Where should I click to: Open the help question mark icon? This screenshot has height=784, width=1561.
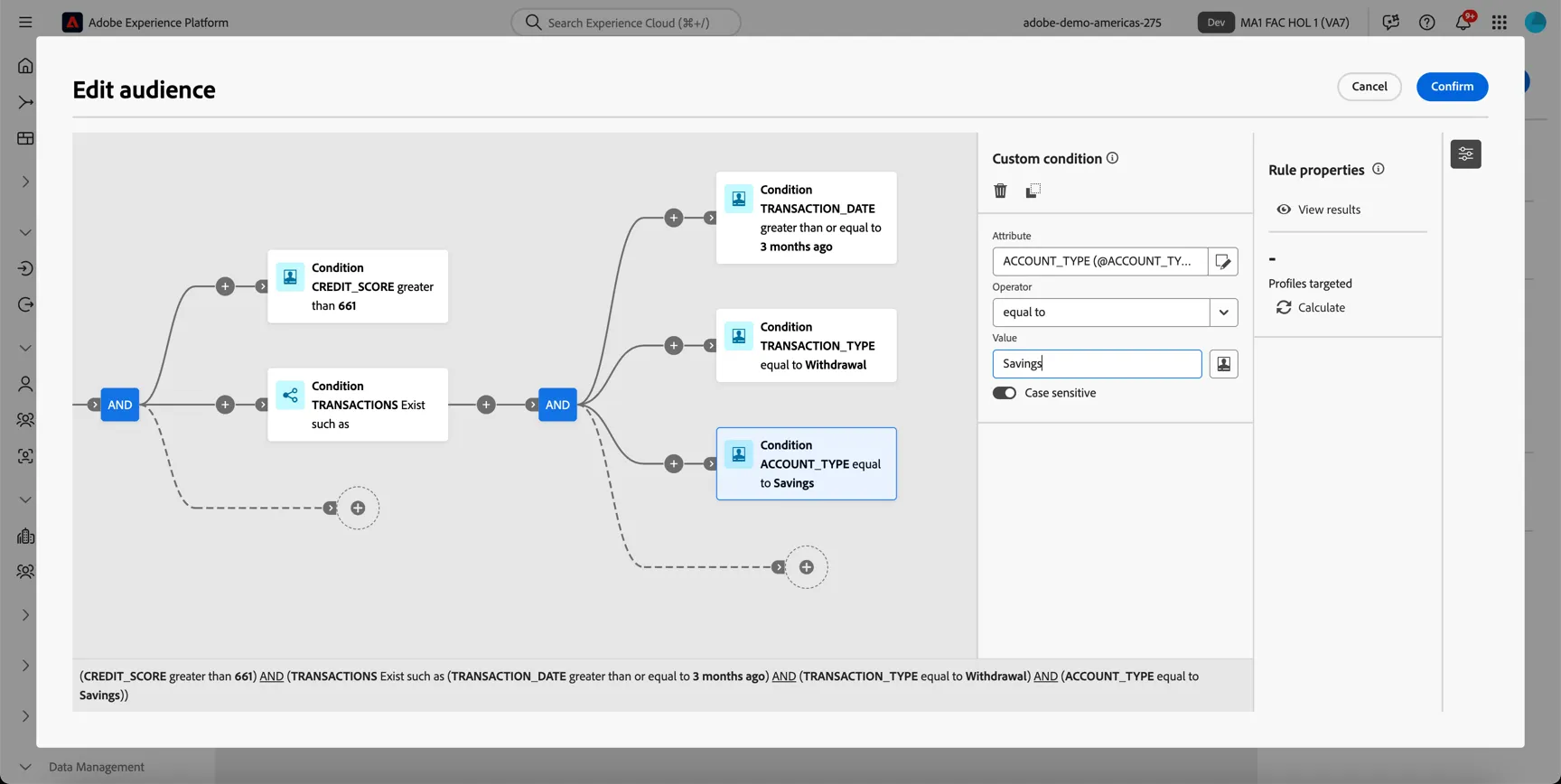[x=1427, y=22]
